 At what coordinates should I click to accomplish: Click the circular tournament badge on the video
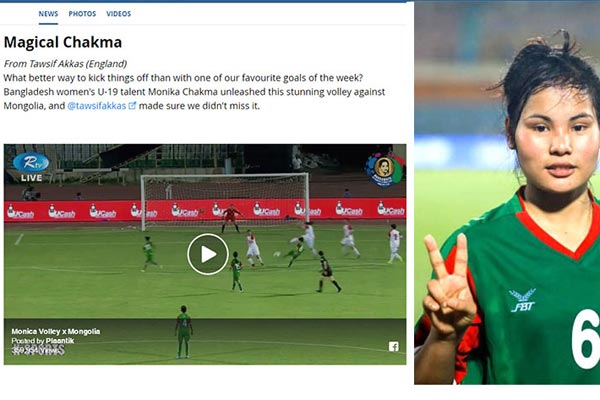(x=384, y=170)
